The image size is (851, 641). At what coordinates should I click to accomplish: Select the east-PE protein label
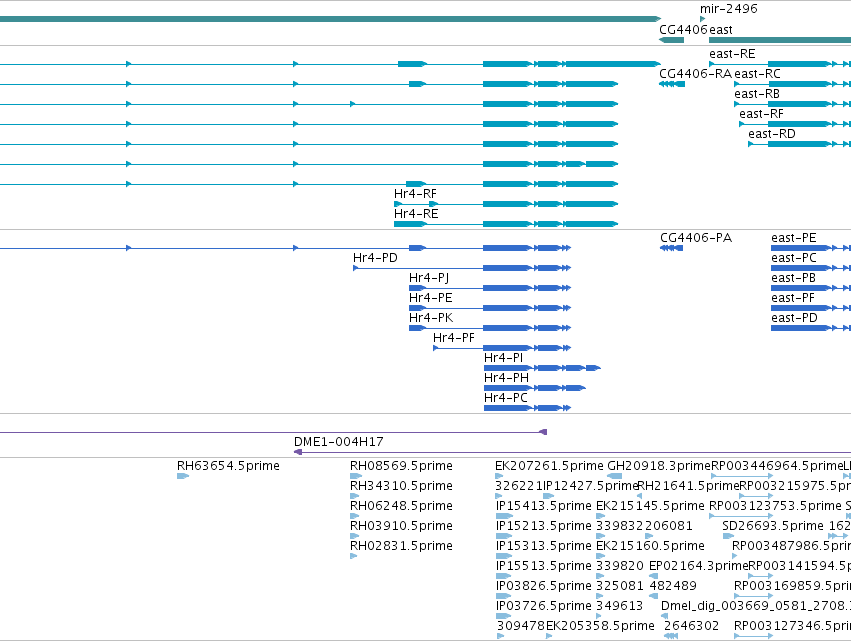793,238
